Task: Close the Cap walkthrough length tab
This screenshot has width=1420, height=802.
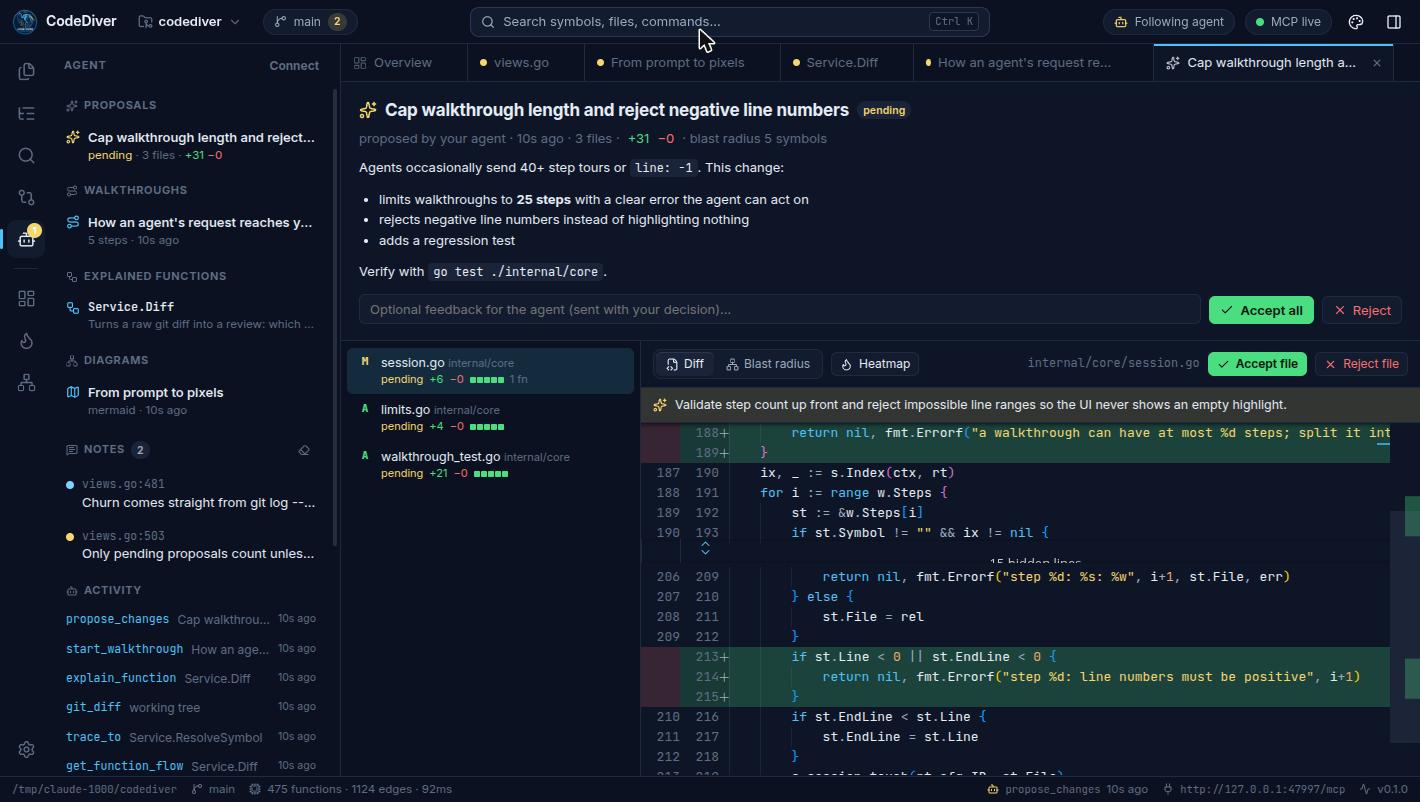Action: pos(1376,62)
